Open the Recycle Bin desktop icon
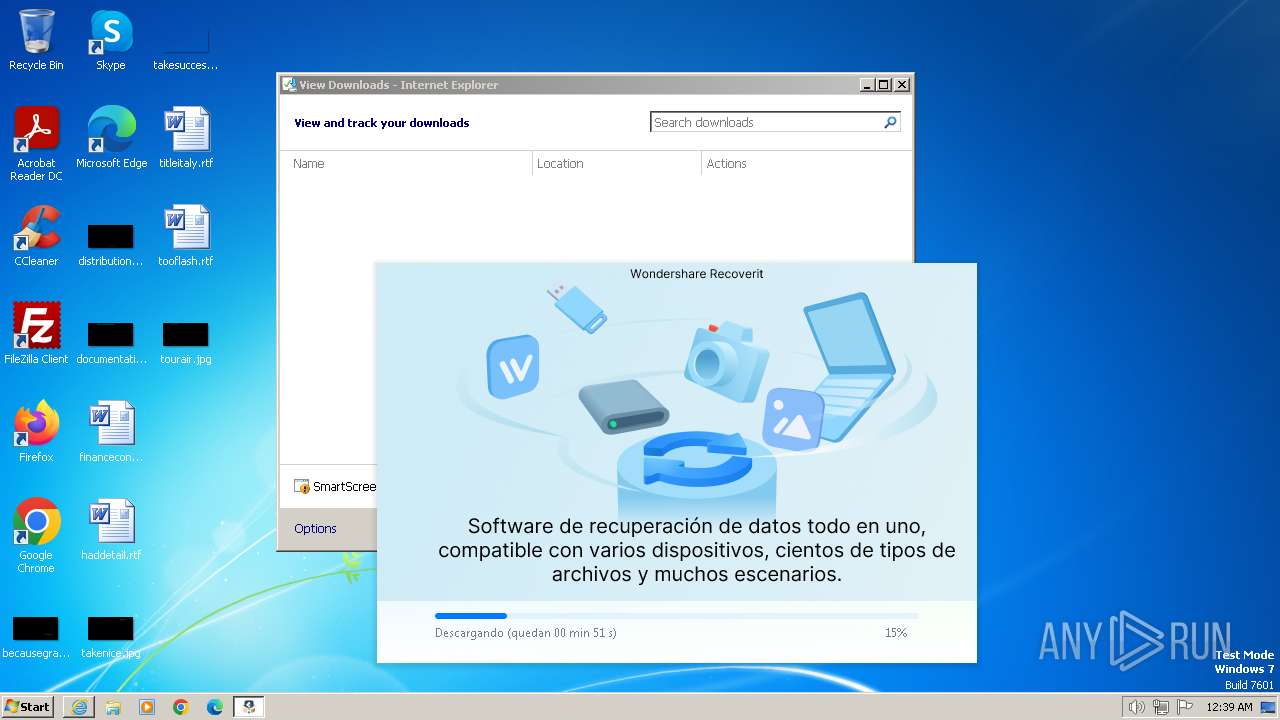This screenshot has width=1280, height=720. point(36,40)
